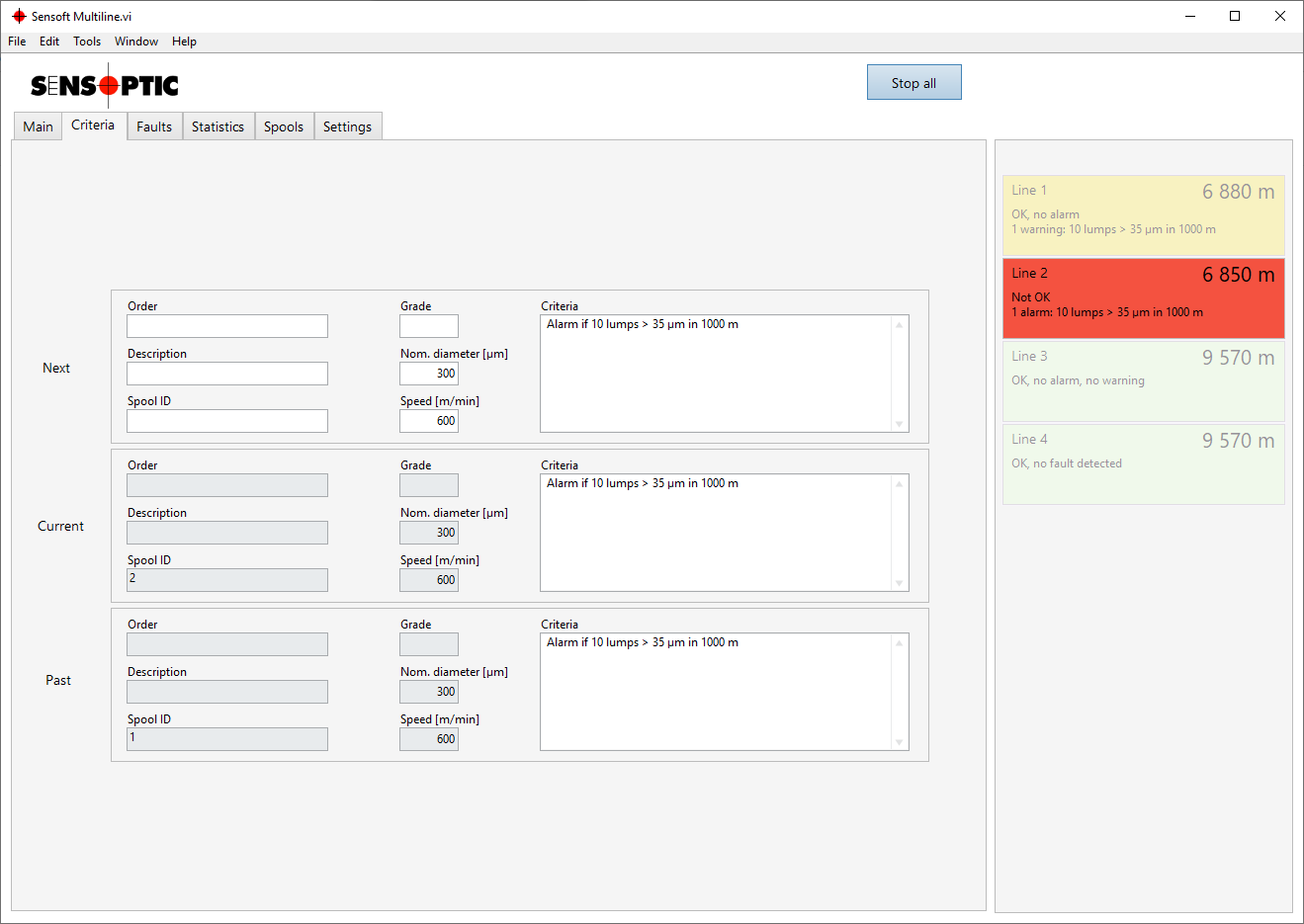Close the Sensoft Multiline window

[1280, 16]
